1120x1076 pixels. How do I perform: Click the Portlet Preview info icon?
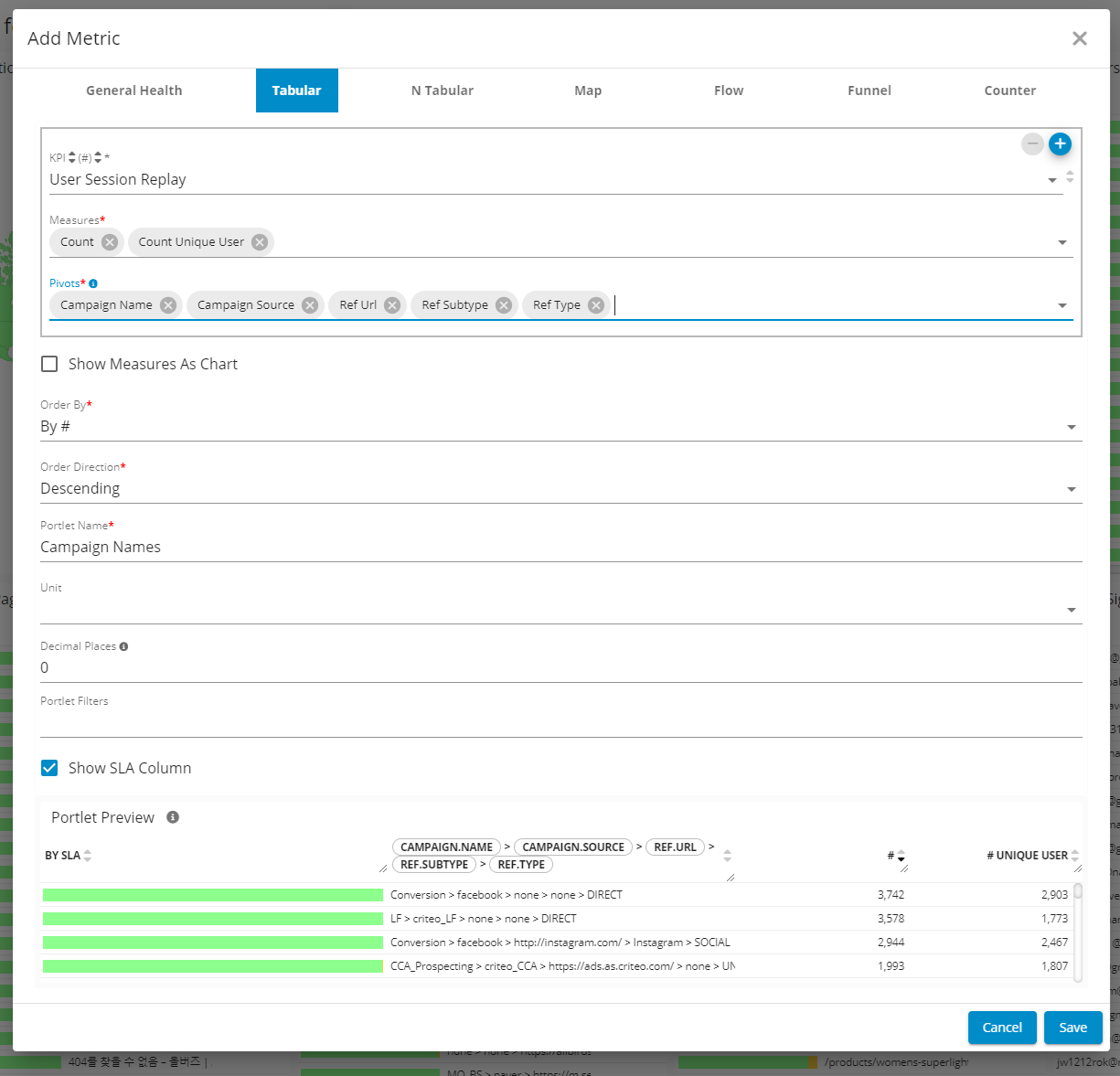coord(173,817)
